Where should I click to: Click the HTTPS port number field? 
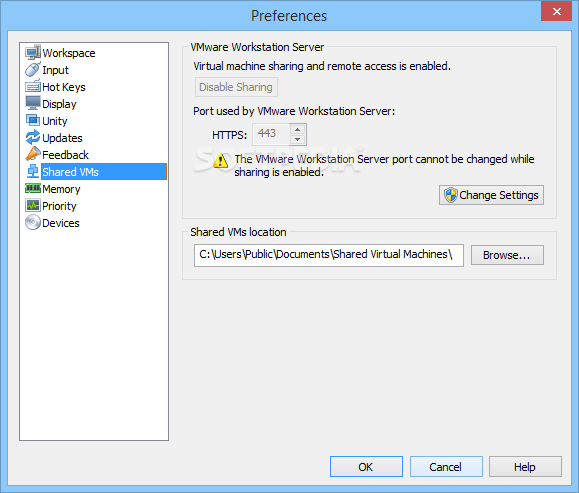[x=271, y=134]
